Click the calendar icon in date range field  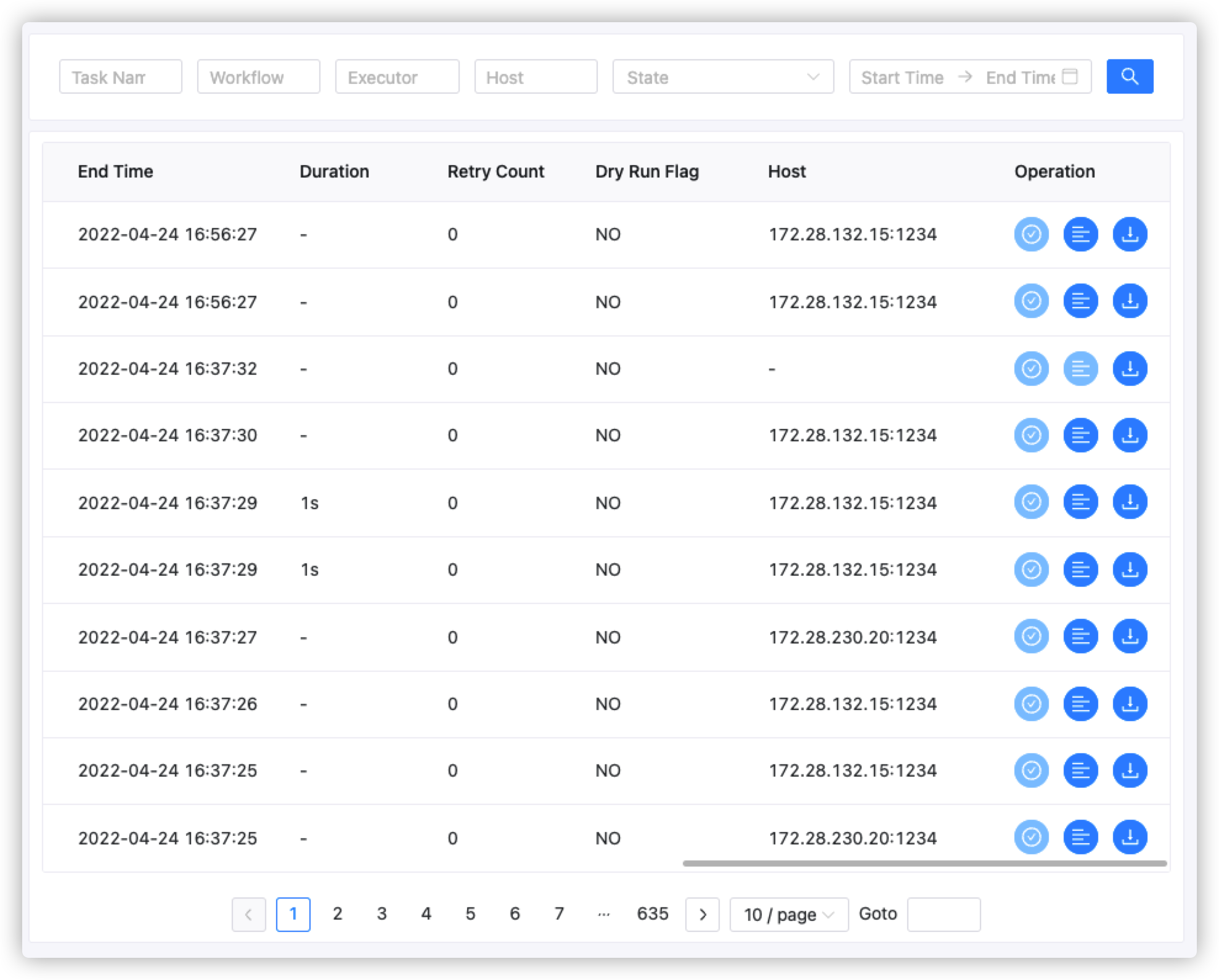tap(1071, 76)
